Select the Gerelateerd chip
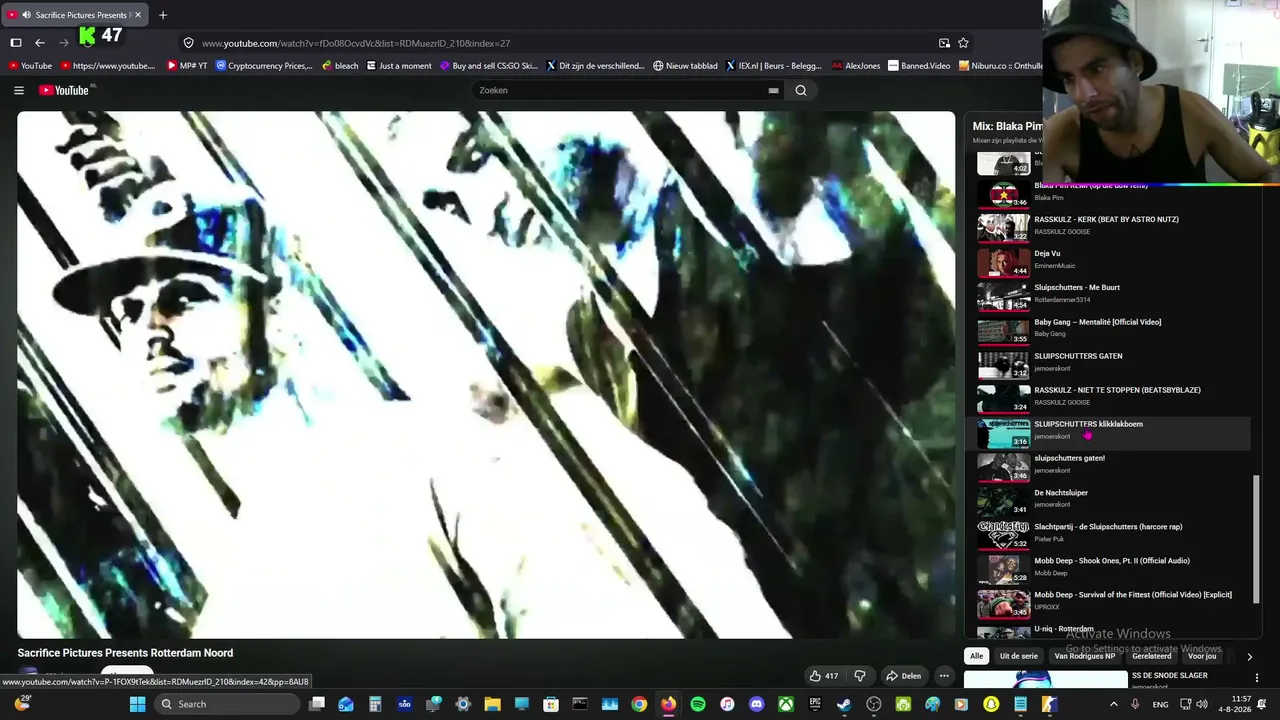 click(x=1151, y=656)
